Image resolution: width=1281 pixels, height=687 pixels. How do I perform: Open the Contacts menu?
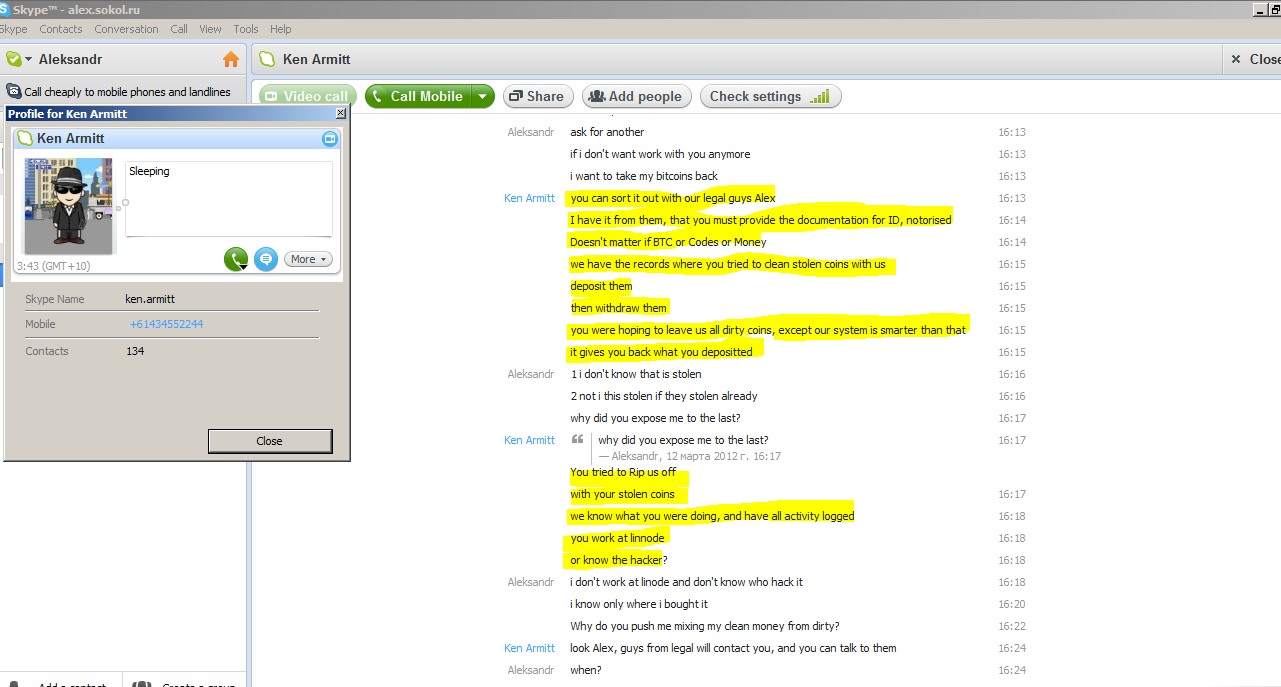click(61, 29)
